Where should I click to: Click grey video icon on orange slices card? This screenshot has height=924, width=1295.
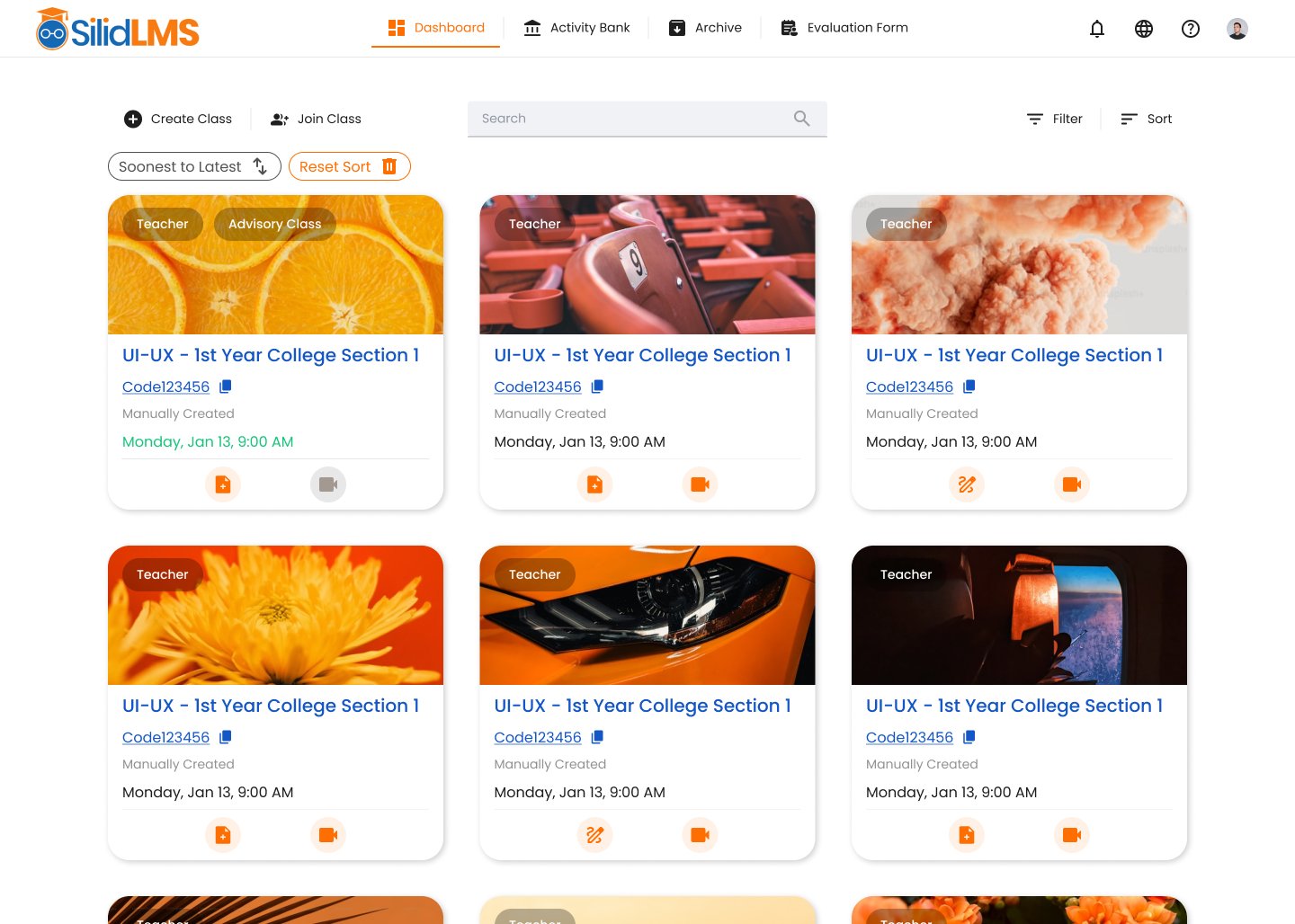pyautogui.click(x=328, y=484)
